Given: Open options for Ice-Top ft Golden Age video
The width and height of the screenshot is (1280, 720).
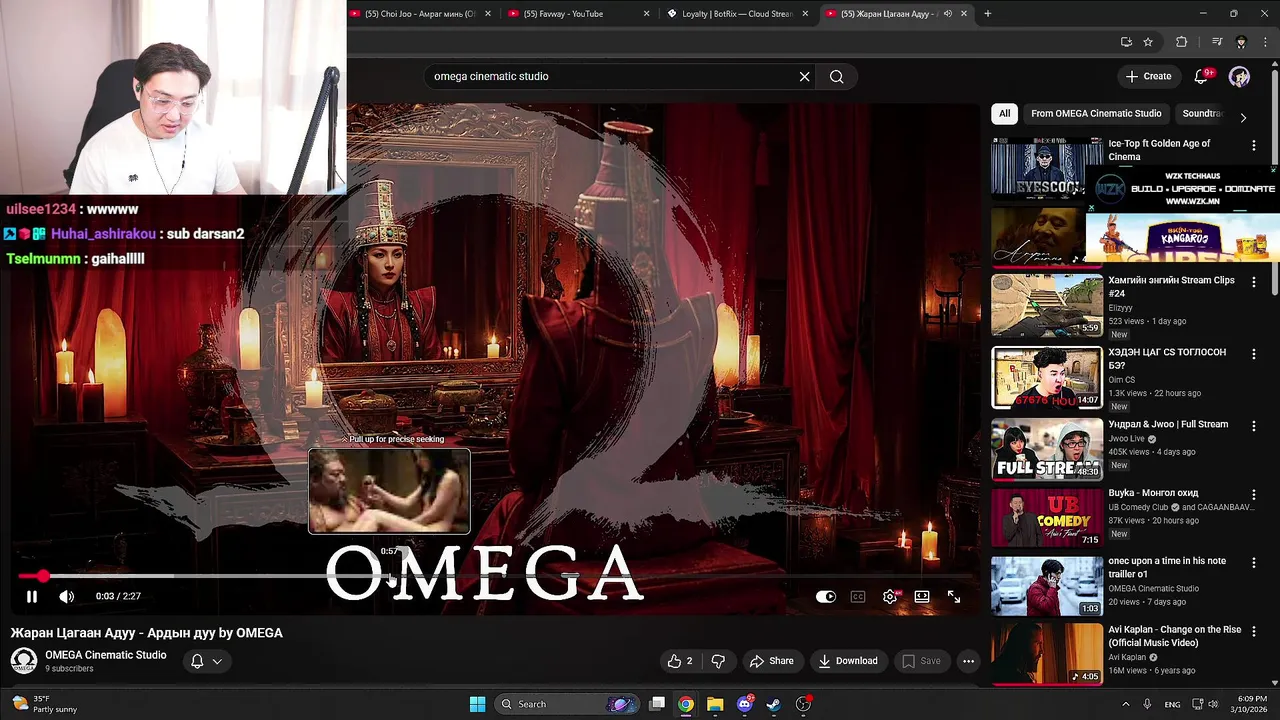Looking at the screenshot, I should pyautogui.click(x=1254, y=146).
